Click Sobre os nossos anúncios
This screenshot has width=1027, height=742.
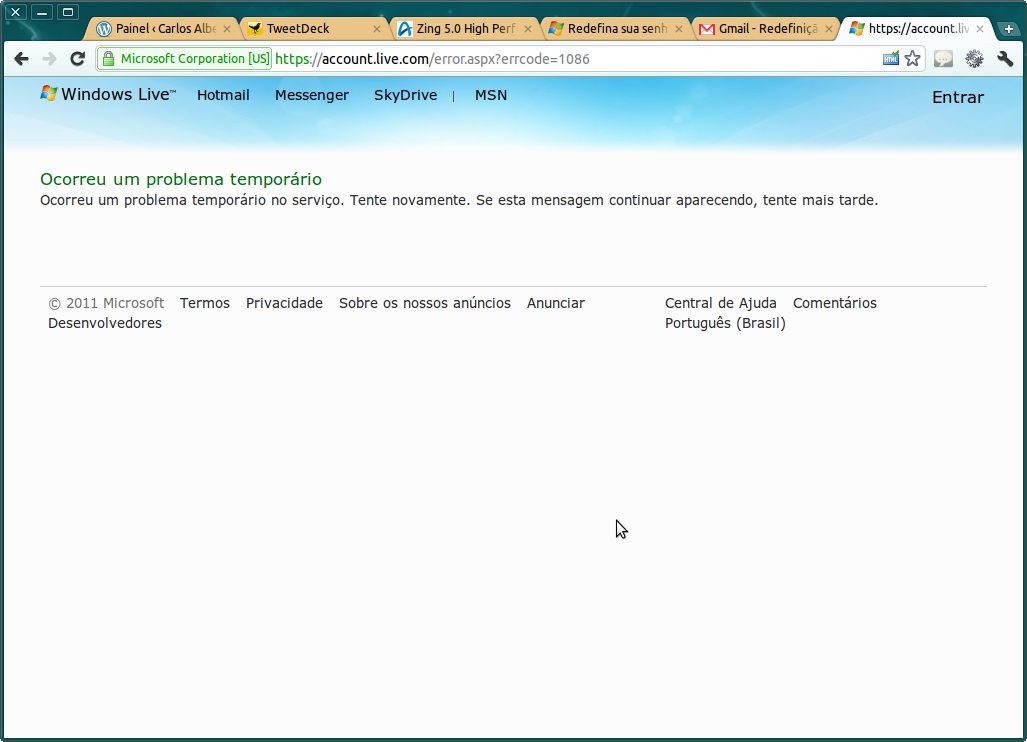click(424, 303)
